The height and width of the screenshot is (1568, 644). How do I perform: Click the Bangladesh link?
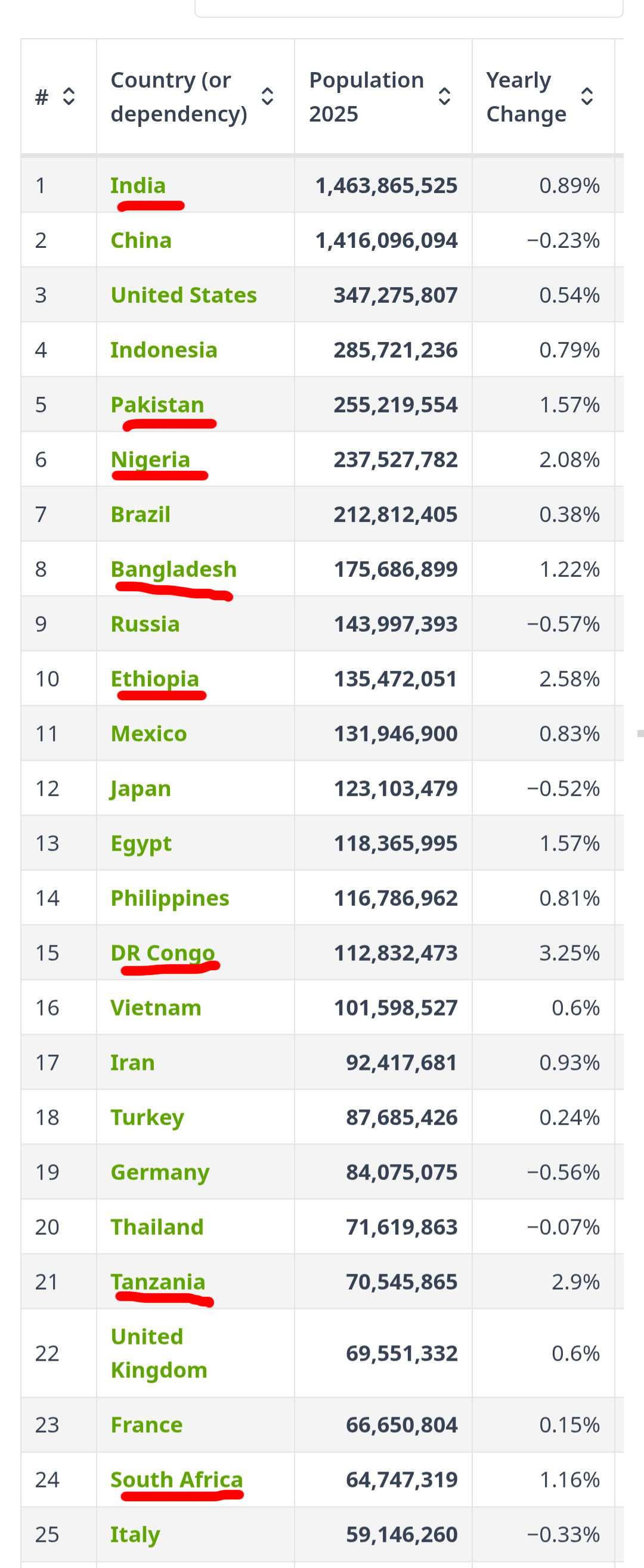click(173, 569)
